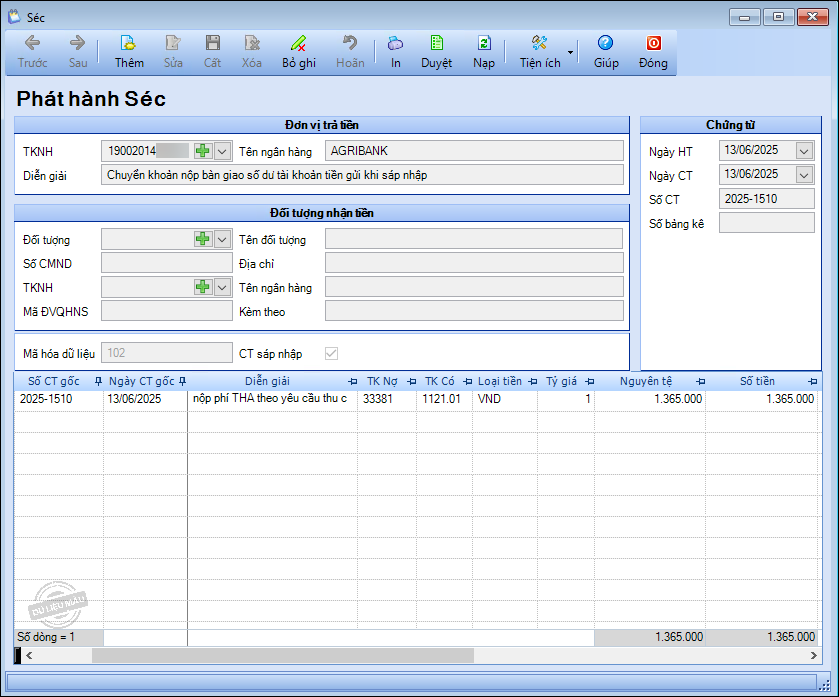839x697 pixels.
Task: Click the Số CT field 2025-1510
Action: (767, 199)
